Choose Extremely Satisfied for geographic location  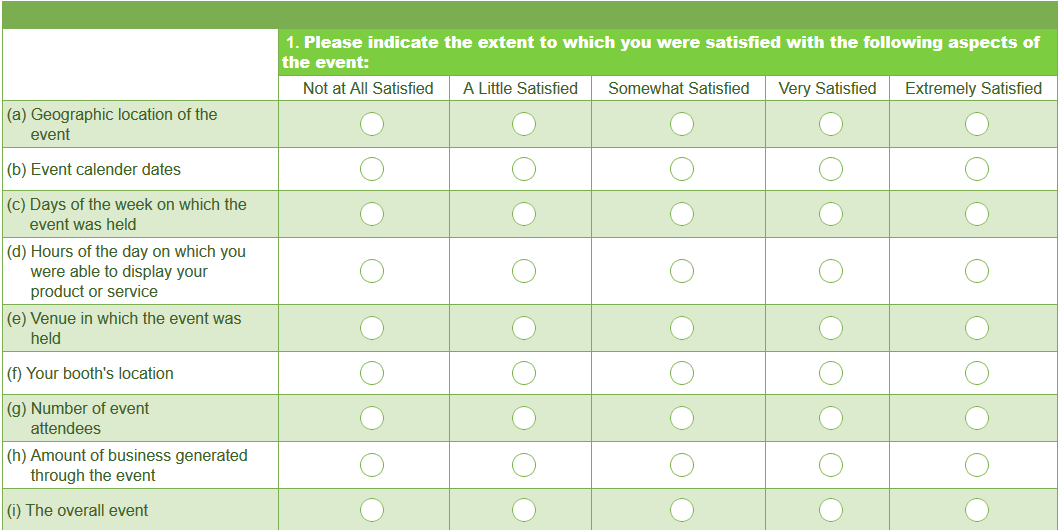977,124
